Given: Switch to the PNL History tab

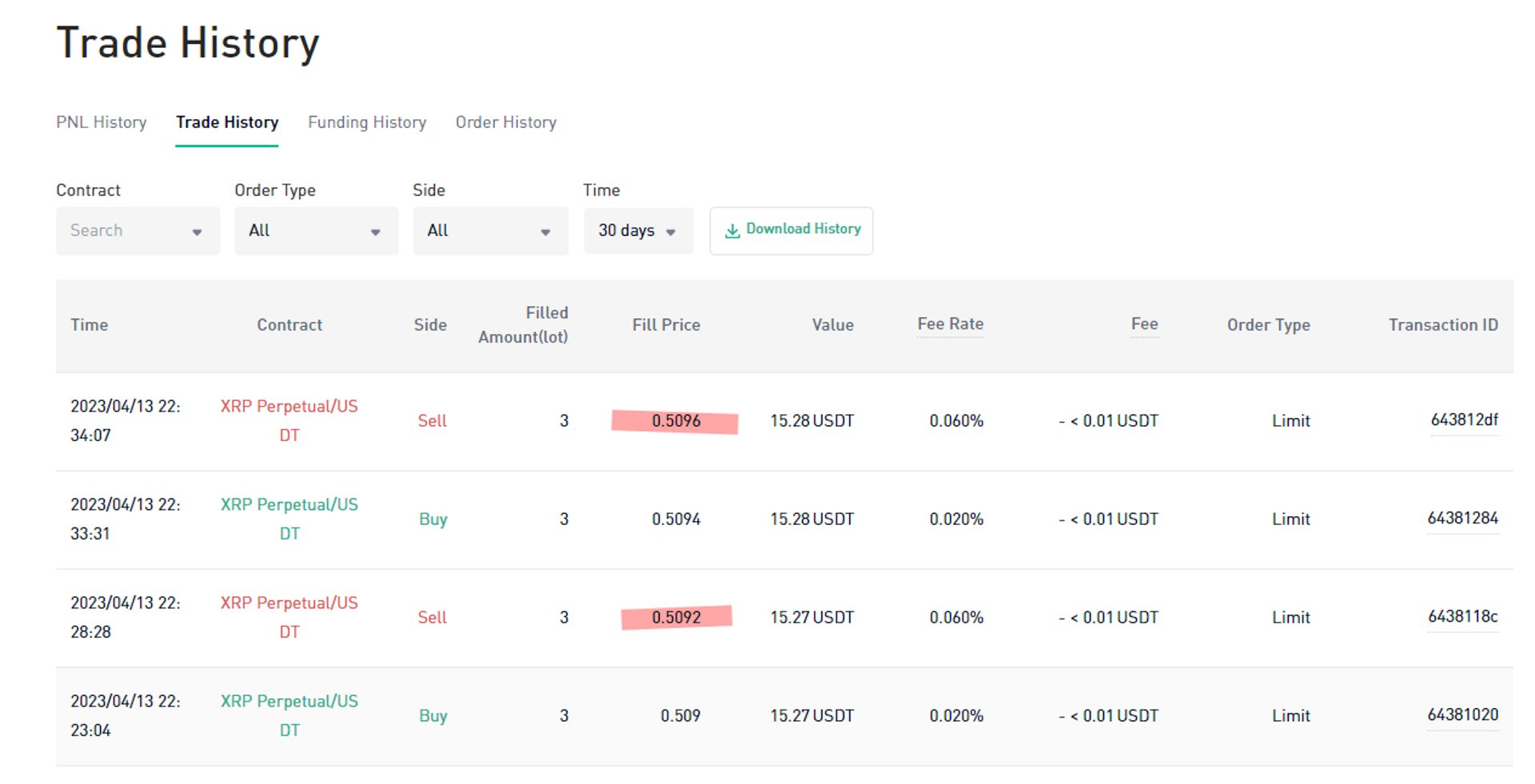Looking at the screenshot, I should (101, 122).
